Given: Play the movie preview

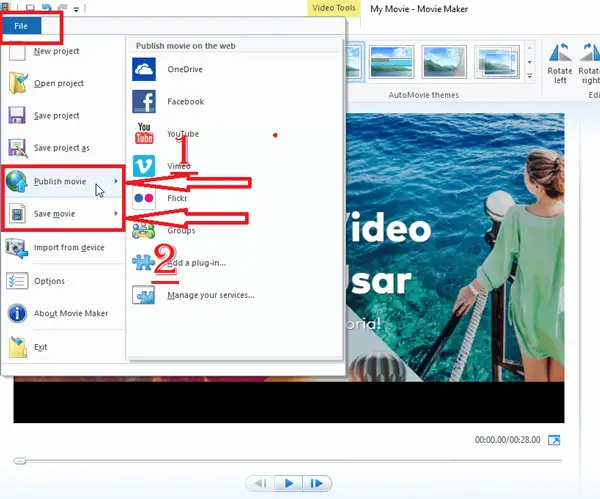Looking at the screenshot, I should point(289,483).
